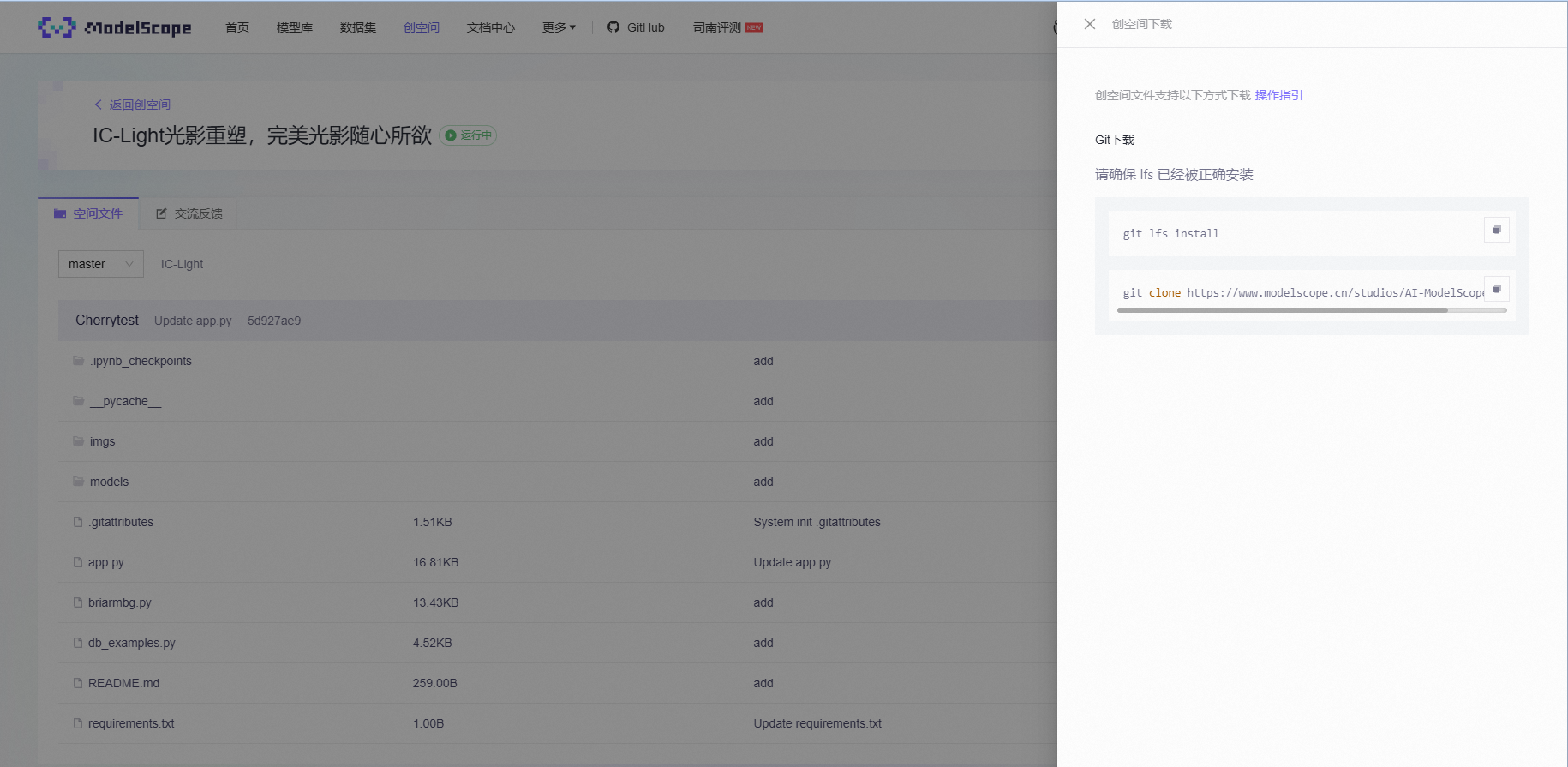Open the .ipynb_checkpoints folder
The image size is (1568, 767).
141,361
